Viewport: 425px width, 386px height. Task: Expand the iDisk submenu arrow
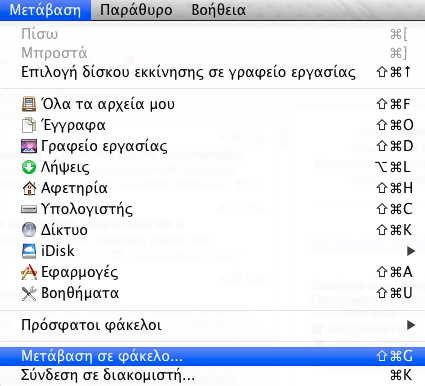[x=411, y=251]
